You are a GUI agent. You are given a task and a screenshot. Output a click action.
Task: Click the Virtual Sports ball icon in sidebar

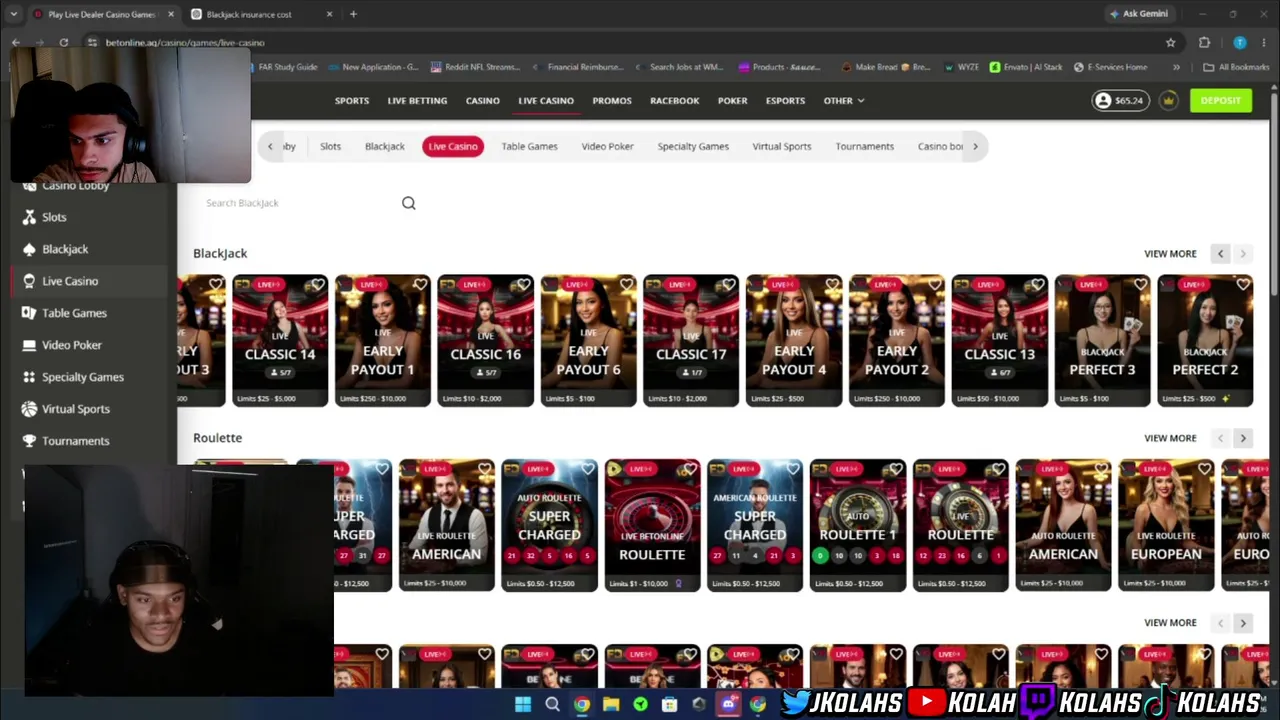[29, 409]
